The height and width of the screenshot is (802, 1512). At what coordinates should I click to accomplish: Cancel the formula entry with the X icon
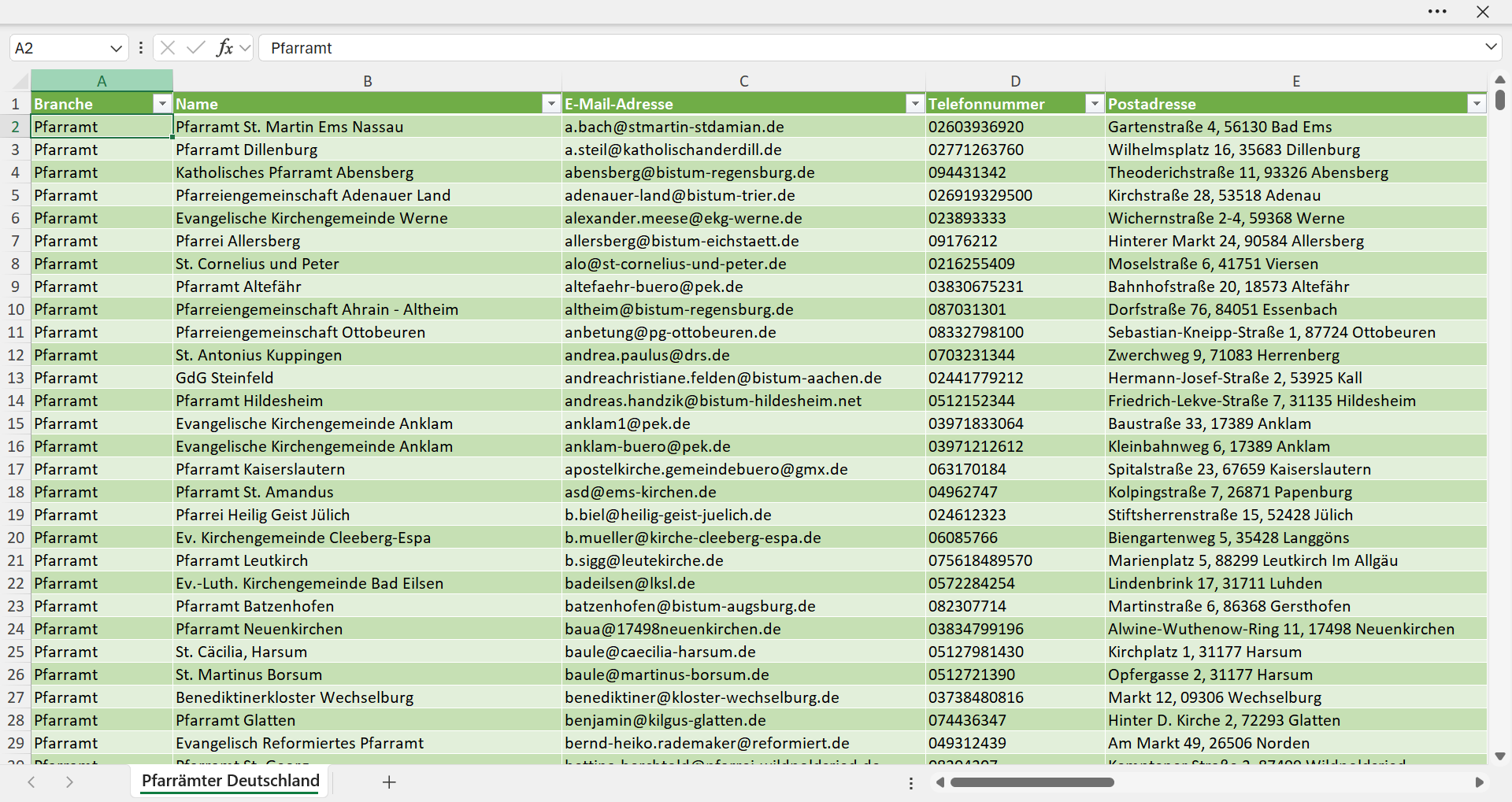pos(168,48)
